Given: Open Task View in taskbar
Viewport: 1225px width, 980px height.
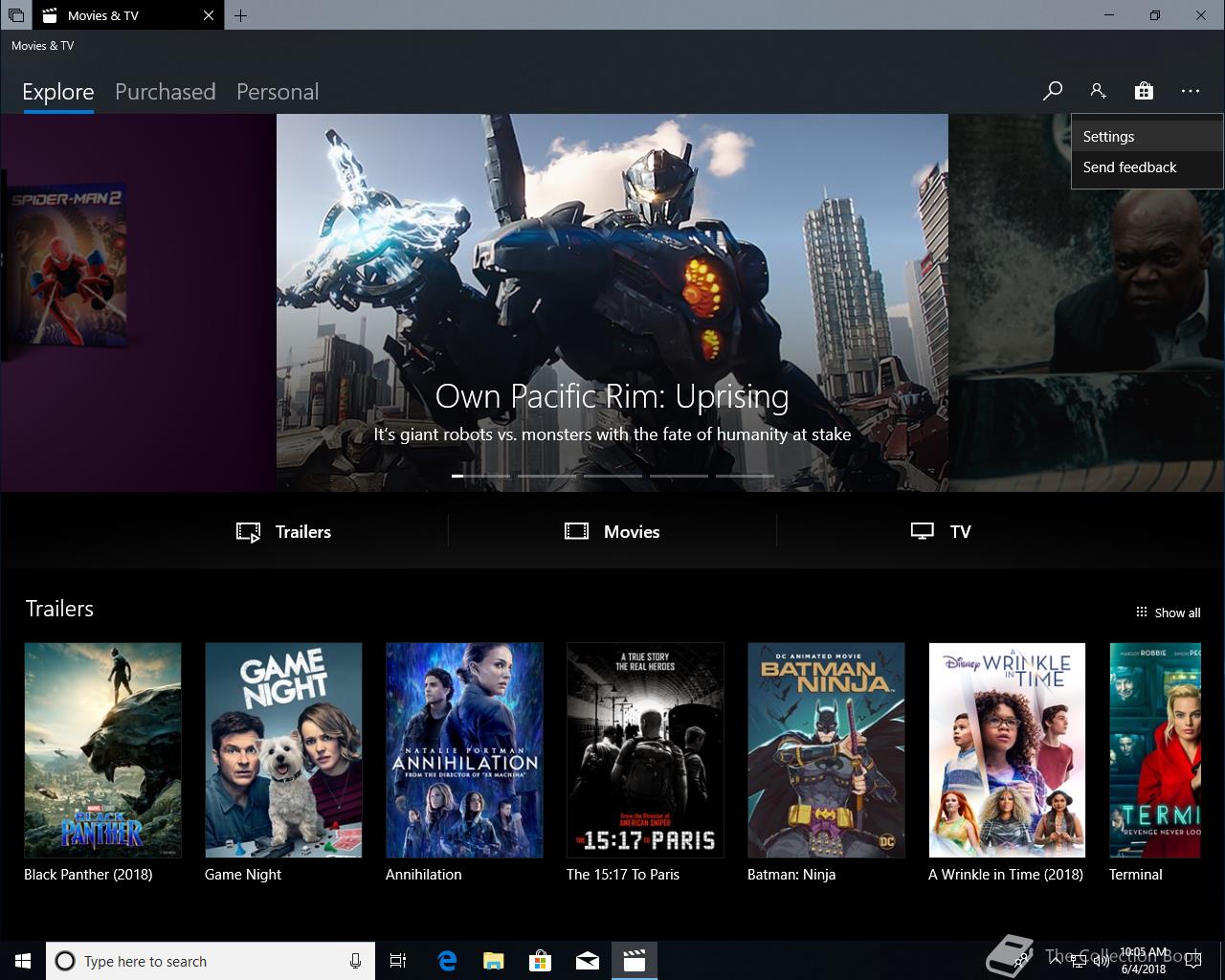Looking at the screenshot, I should tap(398, 961).
